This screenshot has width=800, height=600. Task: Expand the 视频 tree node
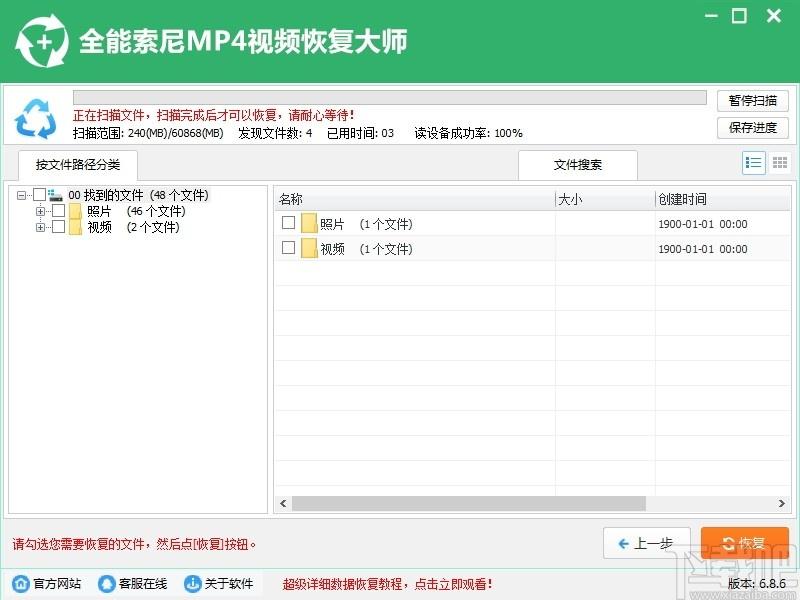(x=40, y=227)
